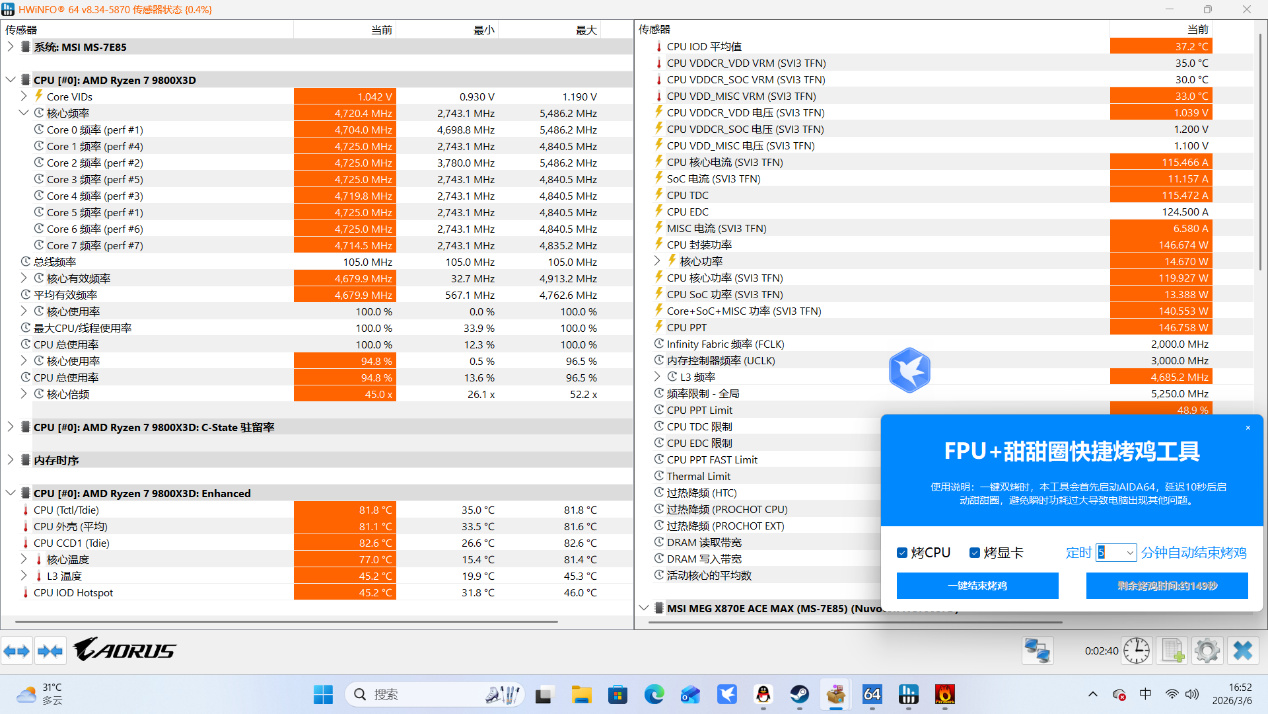
Task: Open Microsoft Store from the taskbar
Action: click(x=617, y=693)
